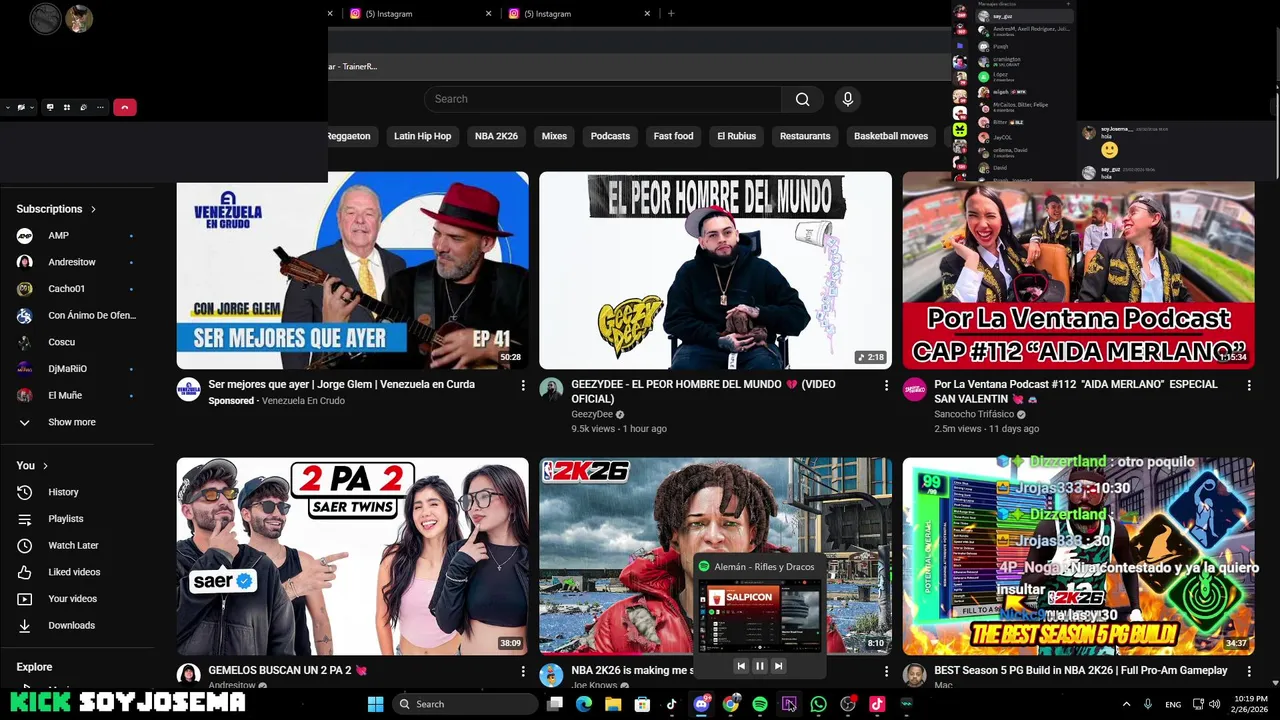The width and height of the screenshot is (1280, 720).
Task: Skip to next track in Spotify preview
Action: tap(778, 666)
